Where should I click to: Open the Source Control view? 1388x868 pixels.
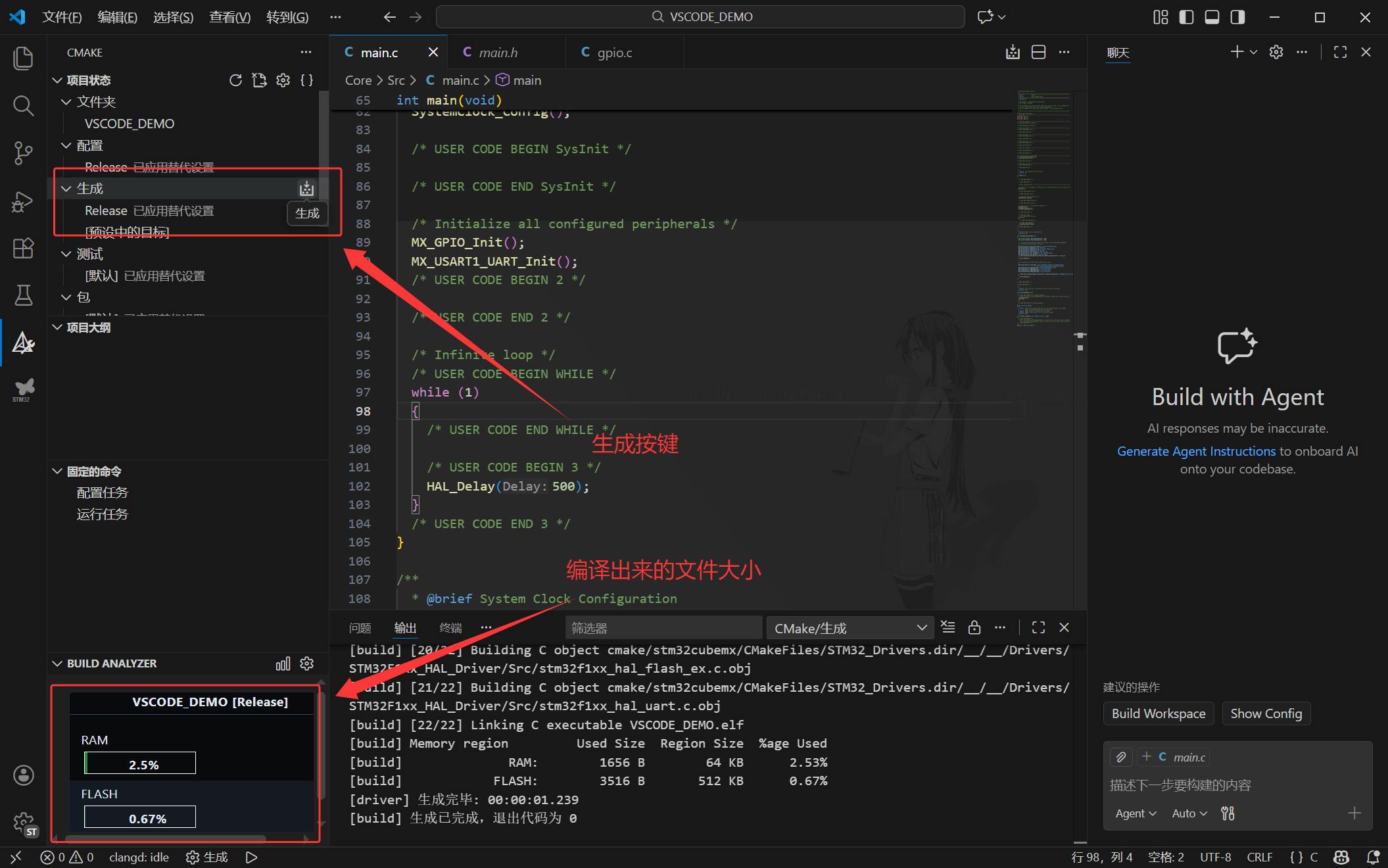[x=23, y=153]
